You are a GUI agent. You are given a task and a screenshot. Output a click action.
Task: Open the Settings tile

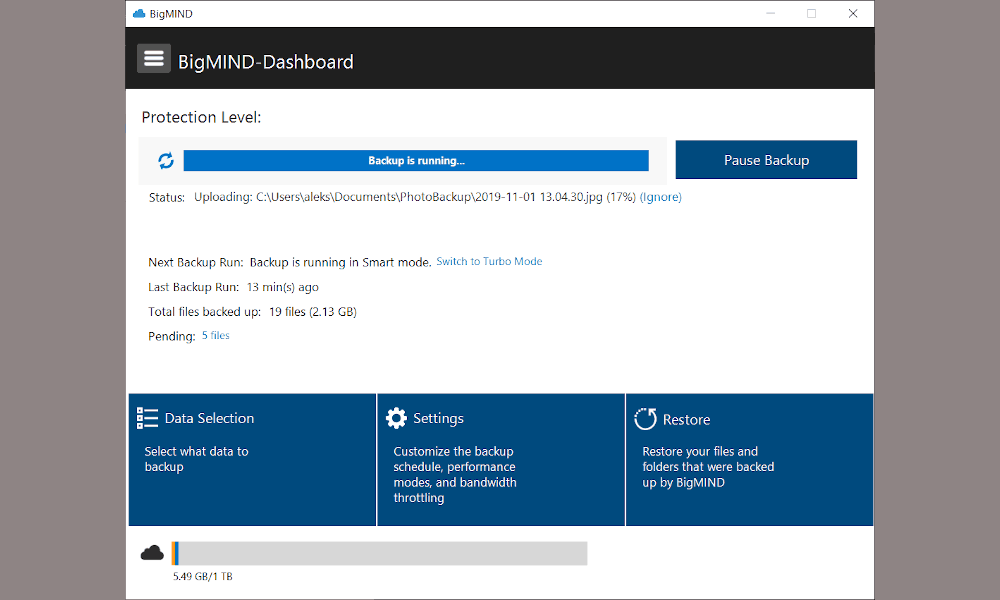click(x=501, y=460)
